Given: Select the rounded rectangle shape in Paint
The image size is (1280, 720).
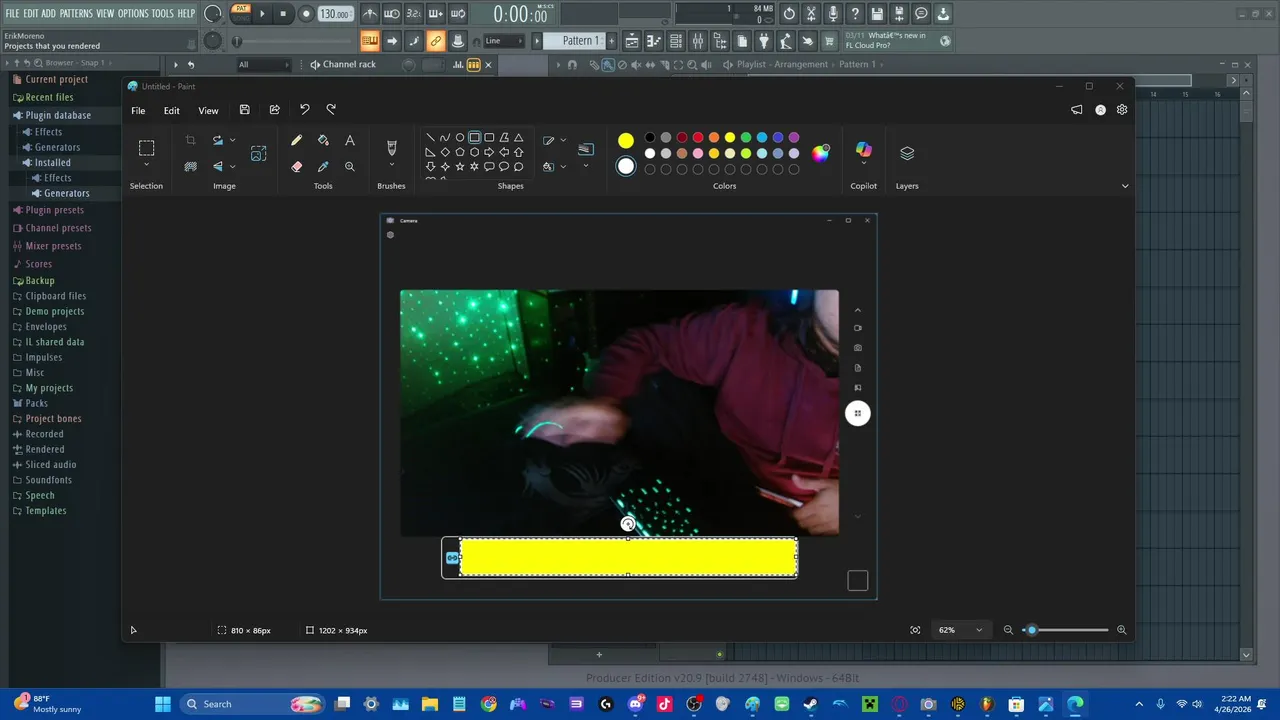Looking at the screenshot, I should coord(489,138).
